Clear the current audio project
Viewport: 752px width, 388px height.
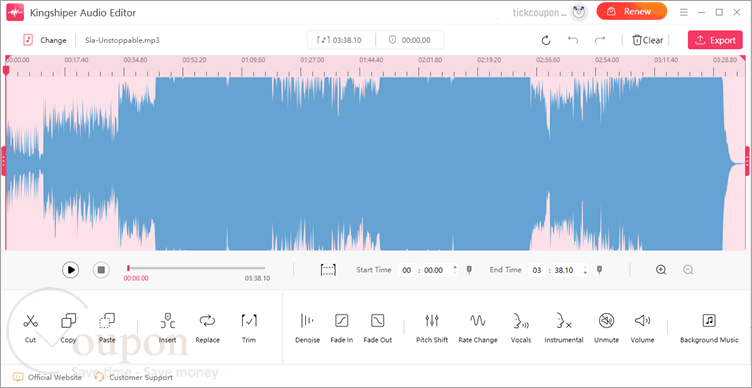point(647,40)
